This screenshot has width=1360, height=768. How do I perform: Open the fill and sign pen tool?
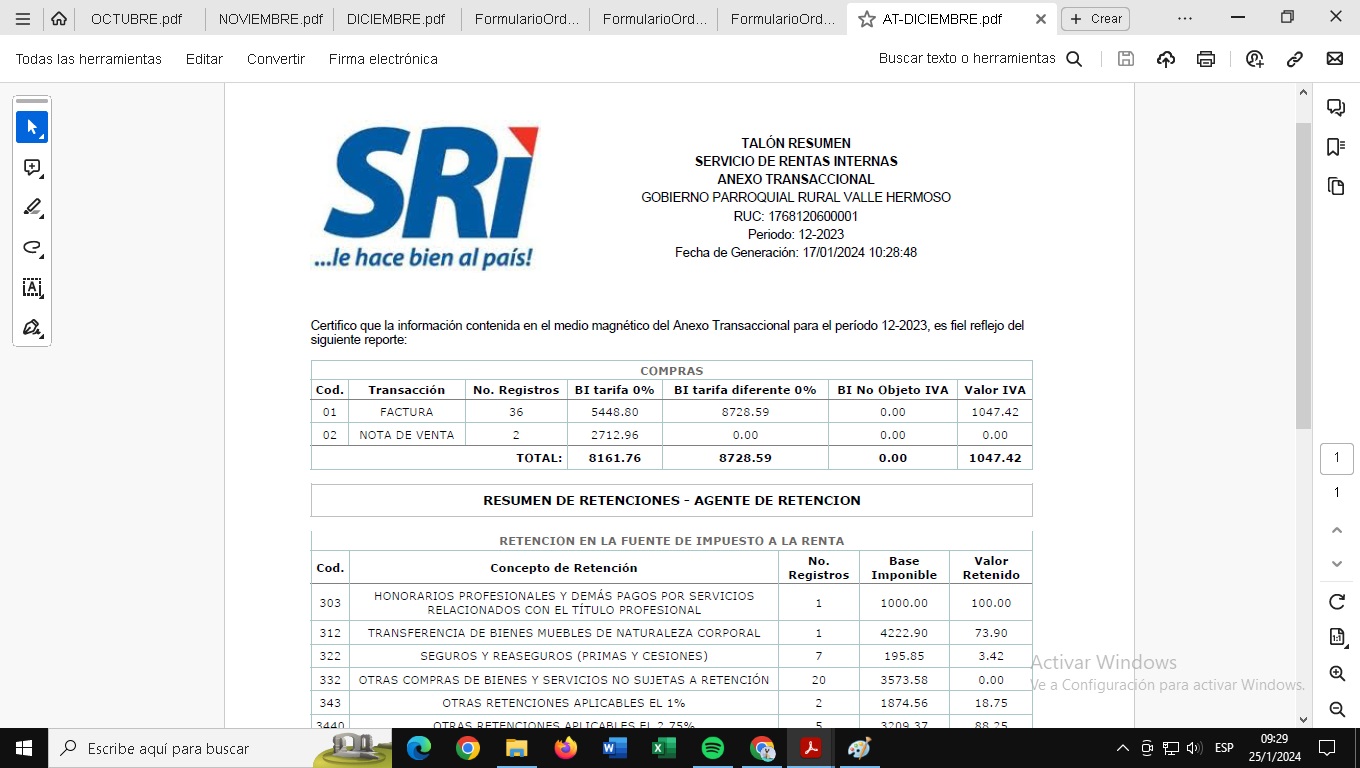32,328
